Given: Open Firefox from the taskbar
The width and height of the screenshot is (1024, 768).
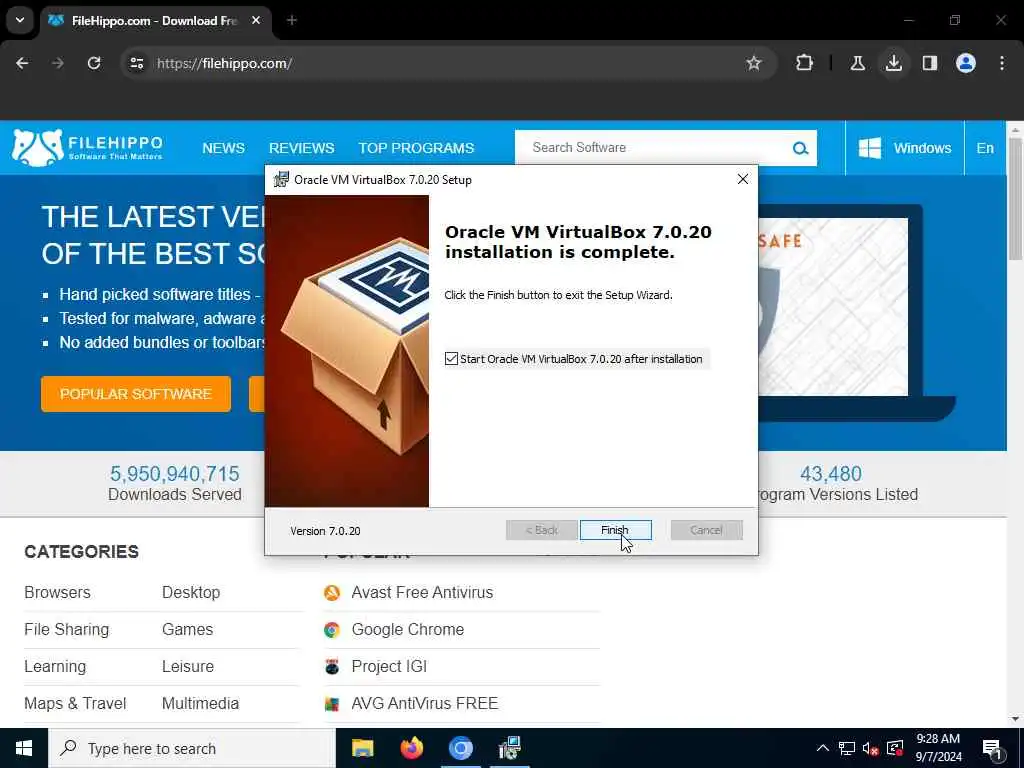Looking at the screenshot, I should tap(411, 748).
